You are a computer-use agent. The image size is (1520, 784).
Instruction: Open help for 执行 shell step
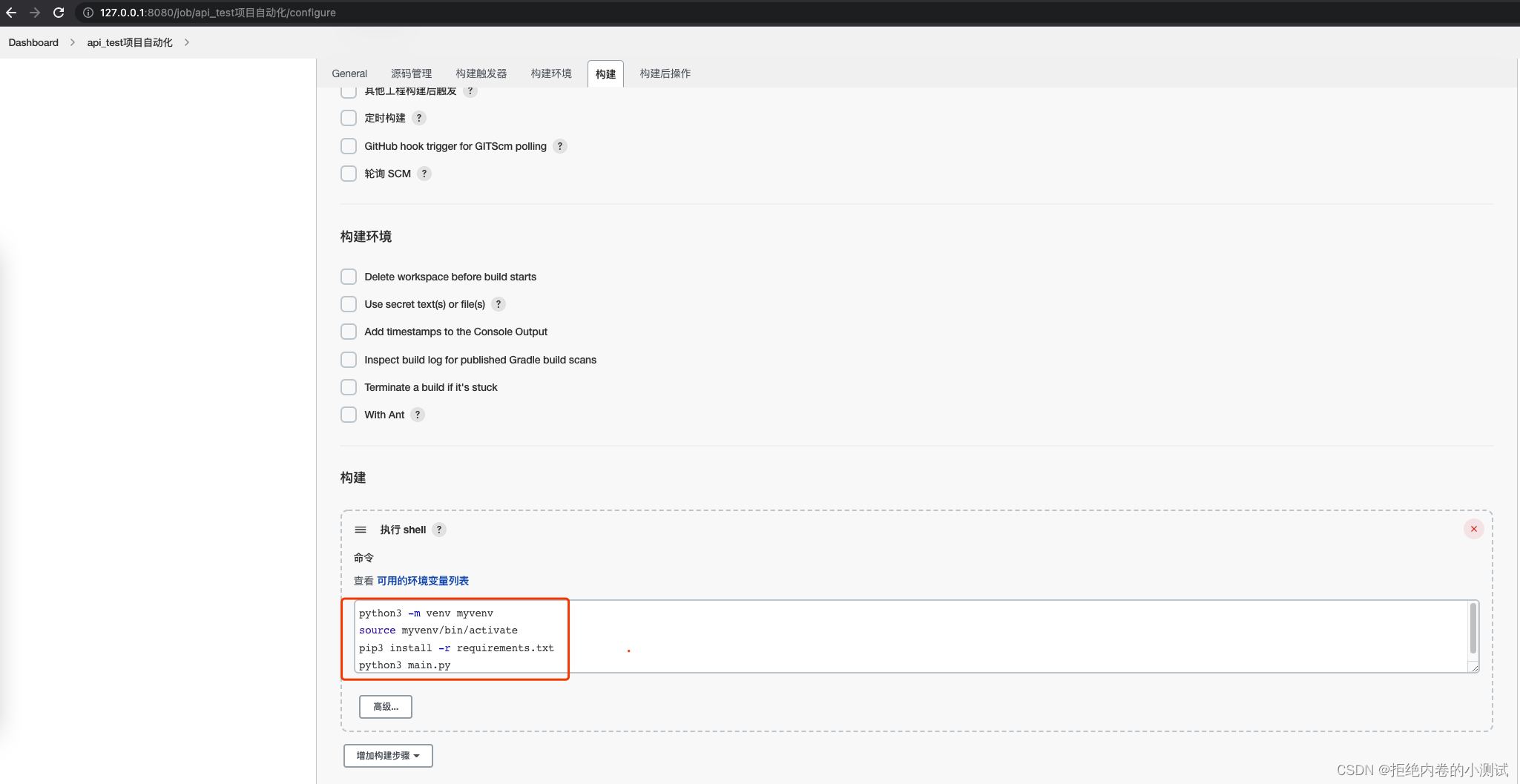(439, 530)
